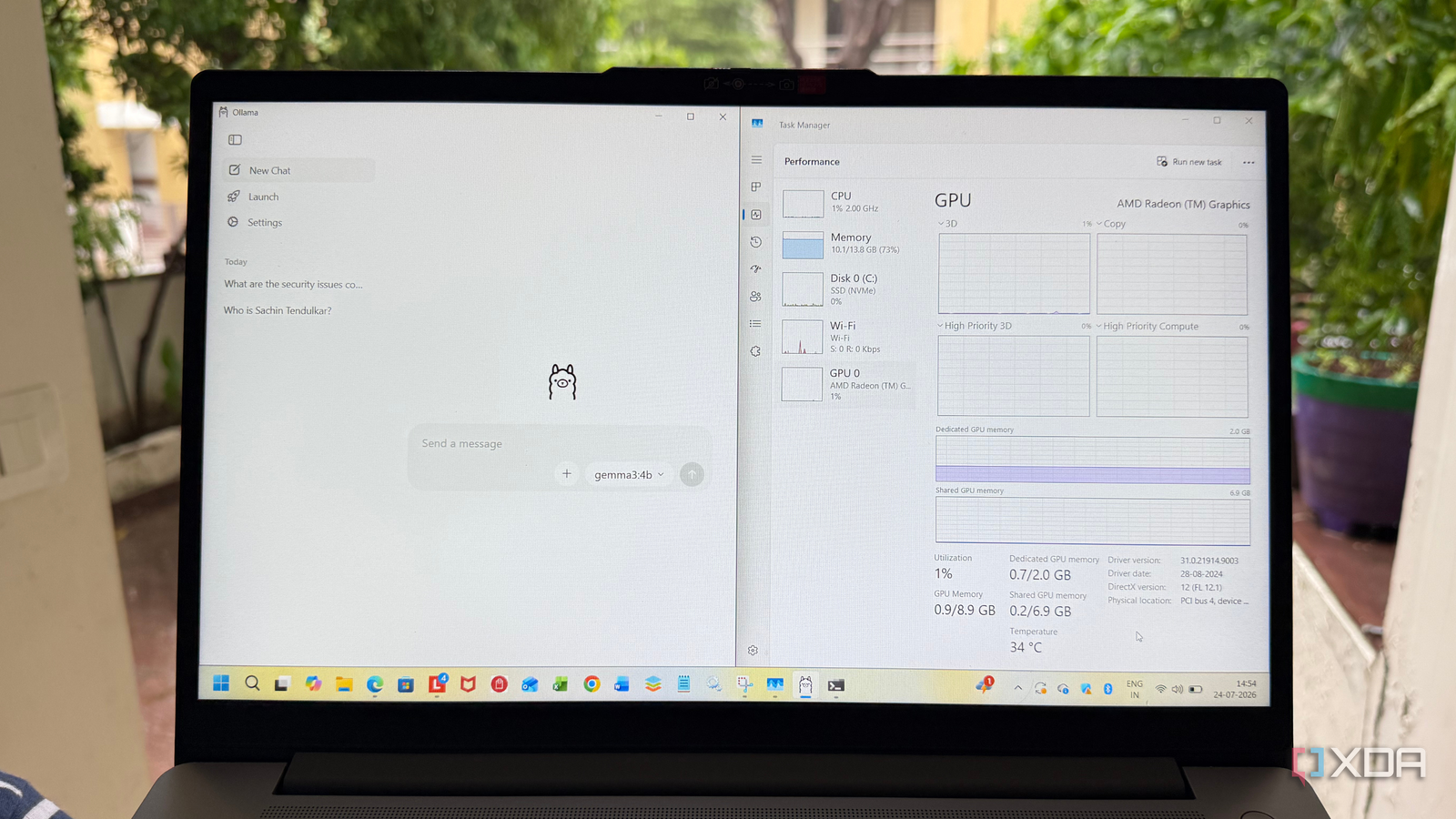This screenshot has width=1456, height=819.
Task: Select the Memory performance item
Action: click(x=848, y=243)
